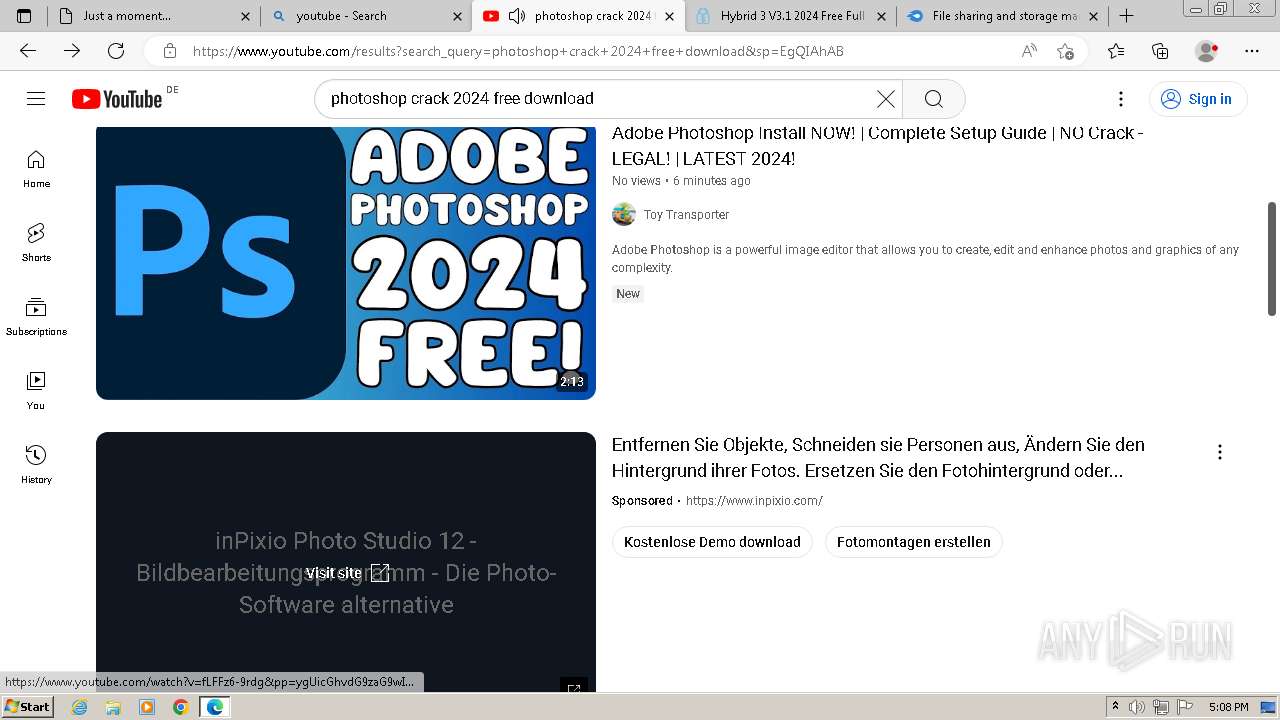Screen dimensions: 1280x720
Task: Close the youtube - Search tab
Action: (457, 16)
